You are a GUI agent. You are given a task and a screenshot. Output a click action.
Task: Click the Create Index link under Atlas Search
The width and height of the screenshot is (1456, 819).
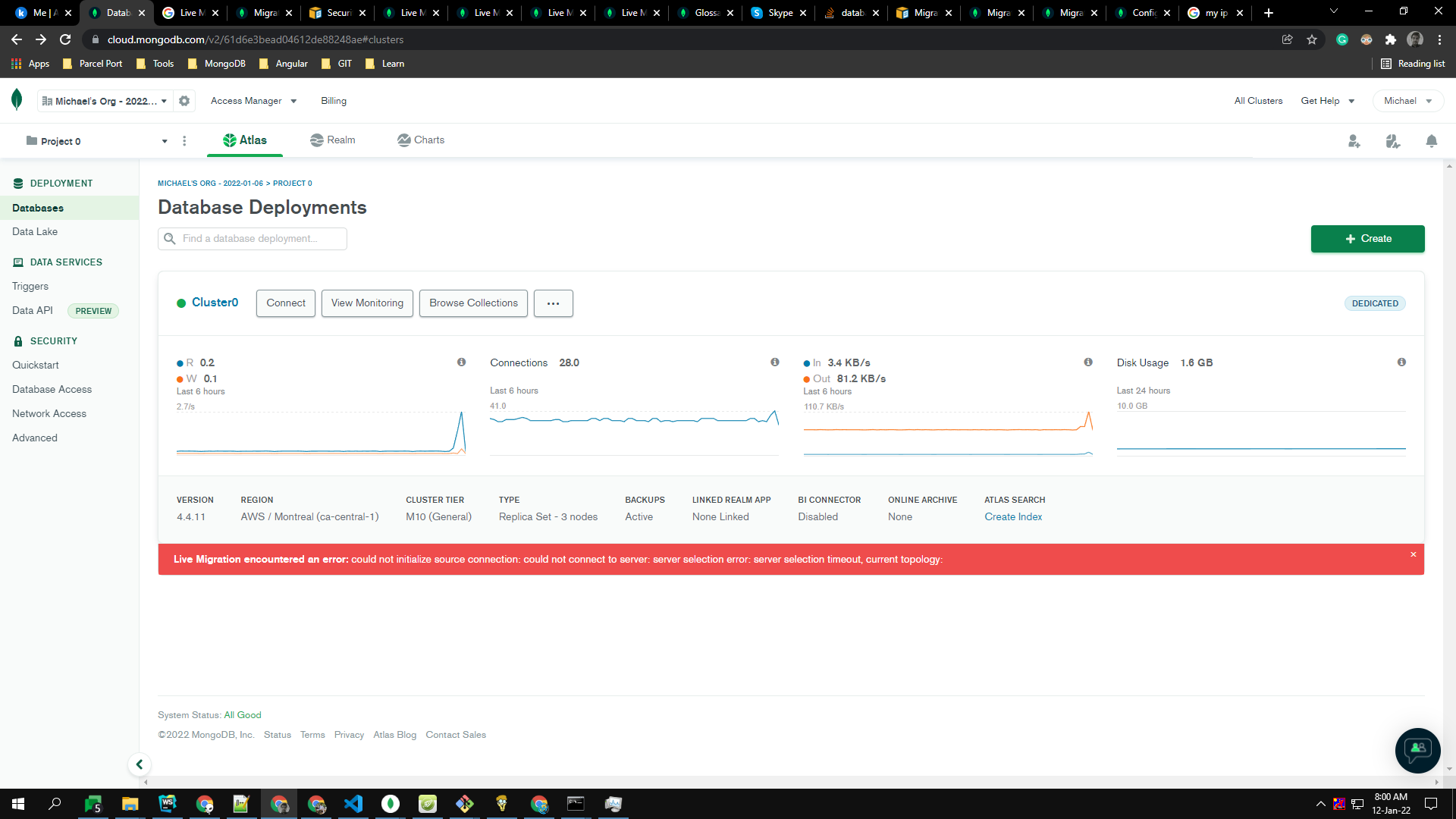pyautogui.click(x=1013, y=516)
